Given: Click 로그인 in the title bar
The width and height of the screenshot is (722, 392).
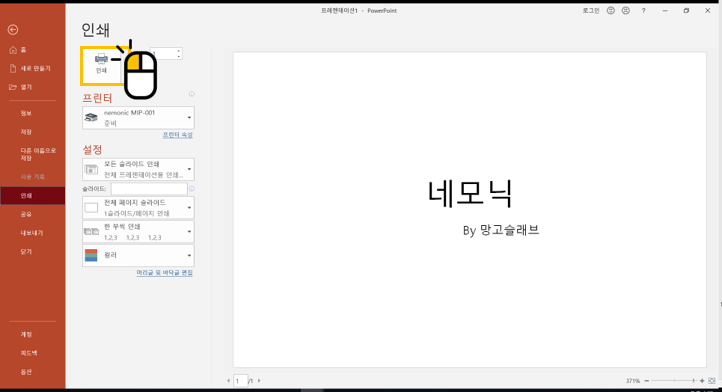Looking at the screenshot, I should 591,11.
